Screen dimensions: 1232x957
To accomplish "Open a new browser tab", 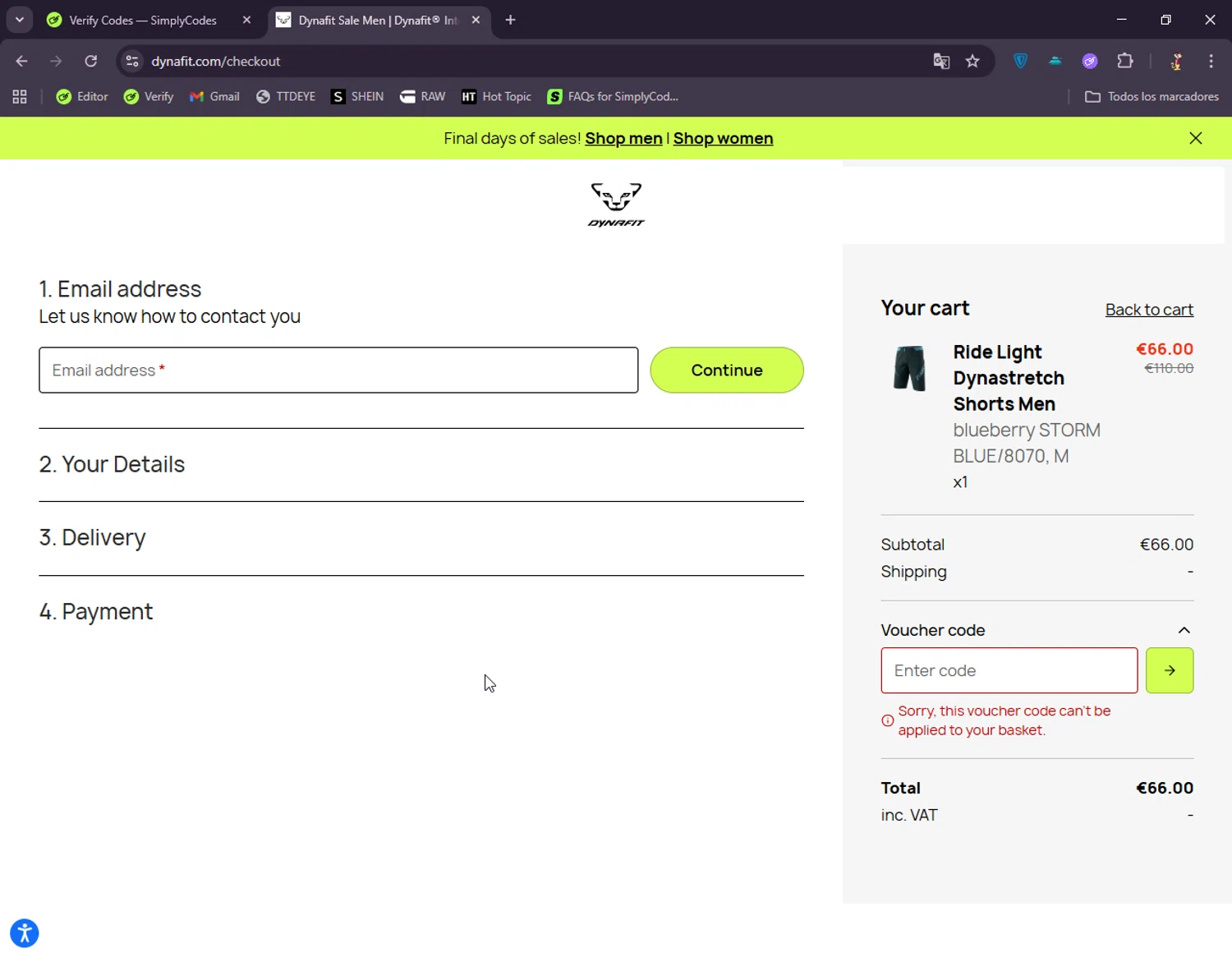I will point(510,20).
